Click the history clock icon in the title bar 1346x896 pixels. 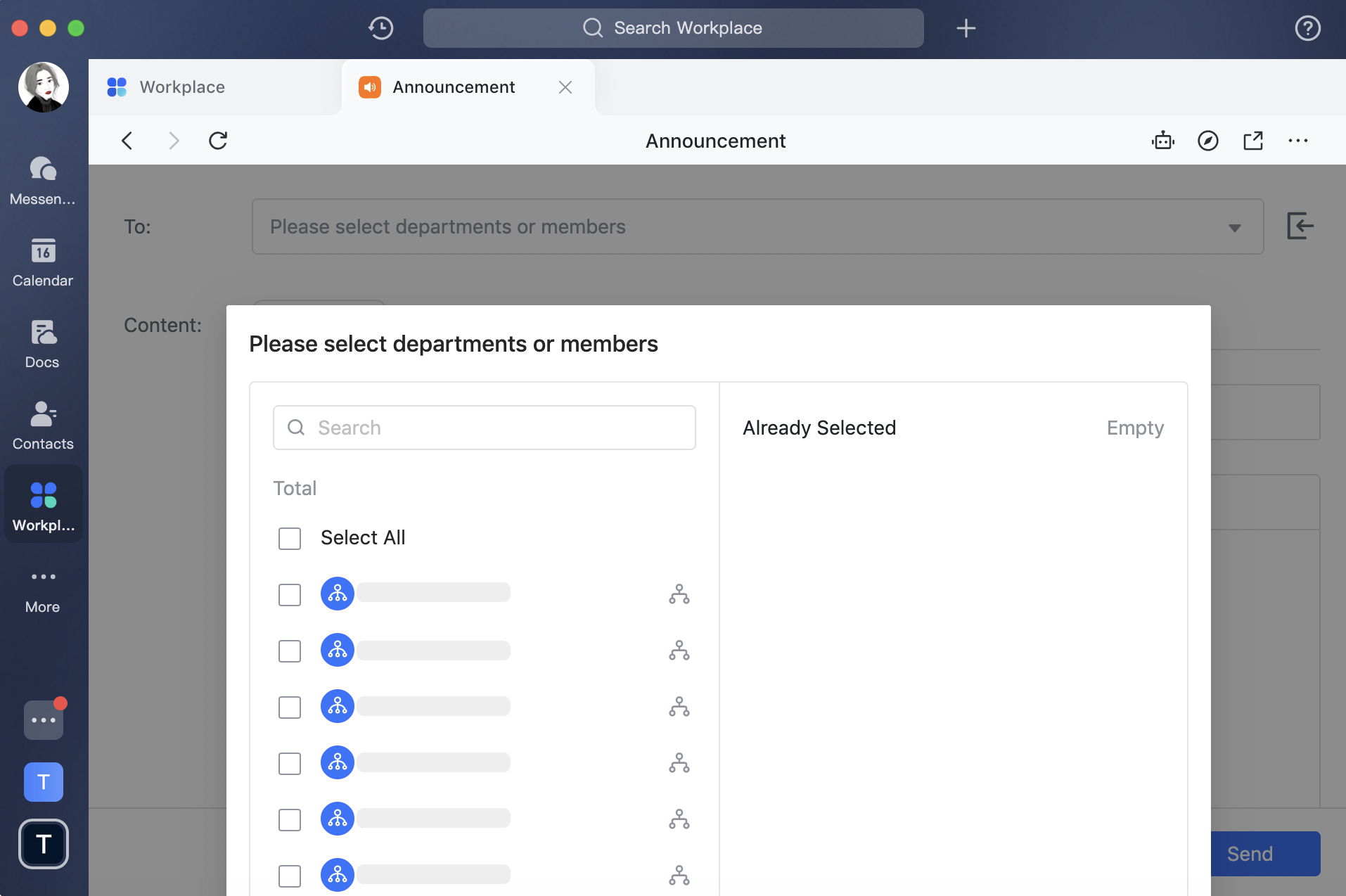pos(380,28)
